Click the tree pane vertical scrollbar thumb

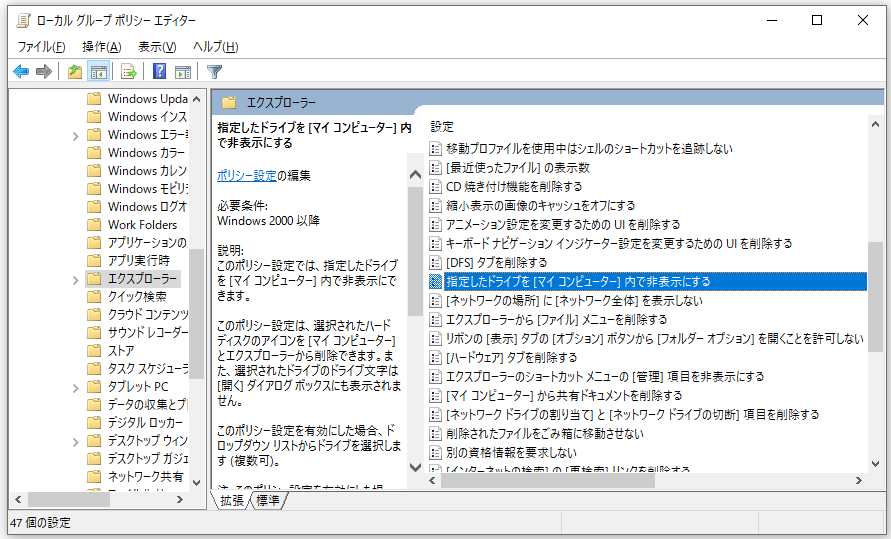point(197,313)
